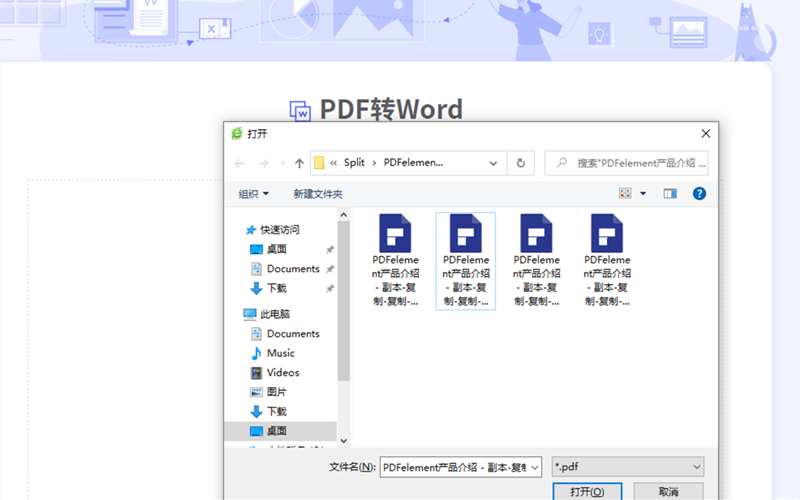Select the rightmost PDFelement PDF file
800x500 pixels.
click(608, 260)
